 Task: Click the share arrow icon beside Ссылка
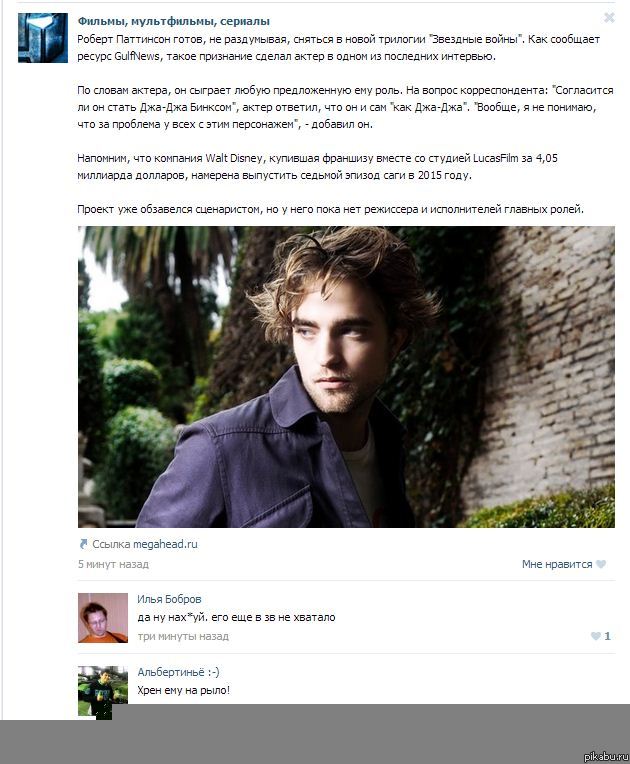click(x=83, y=544)
